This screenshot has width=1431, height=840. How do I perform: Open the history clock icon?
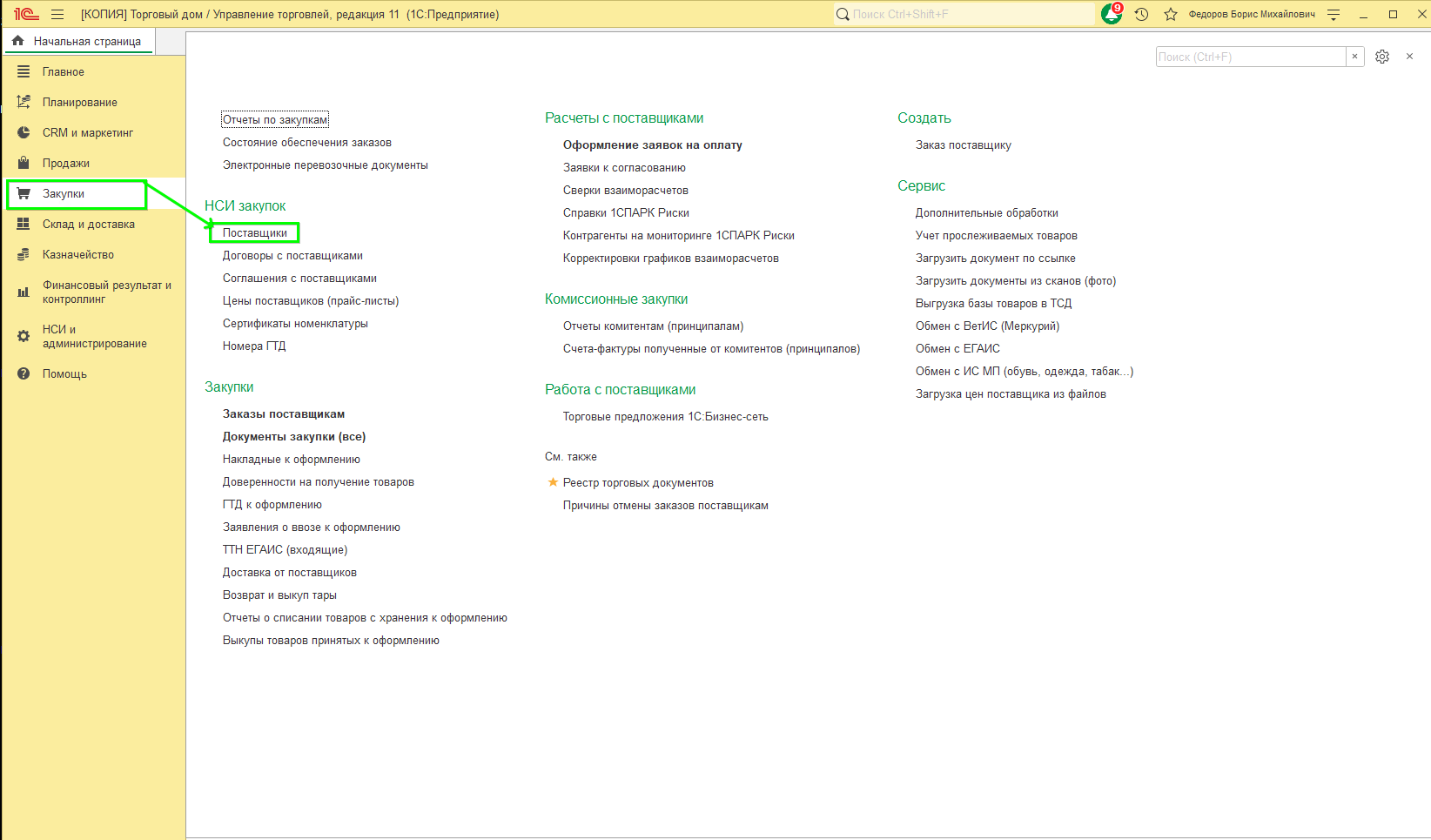1141,15
